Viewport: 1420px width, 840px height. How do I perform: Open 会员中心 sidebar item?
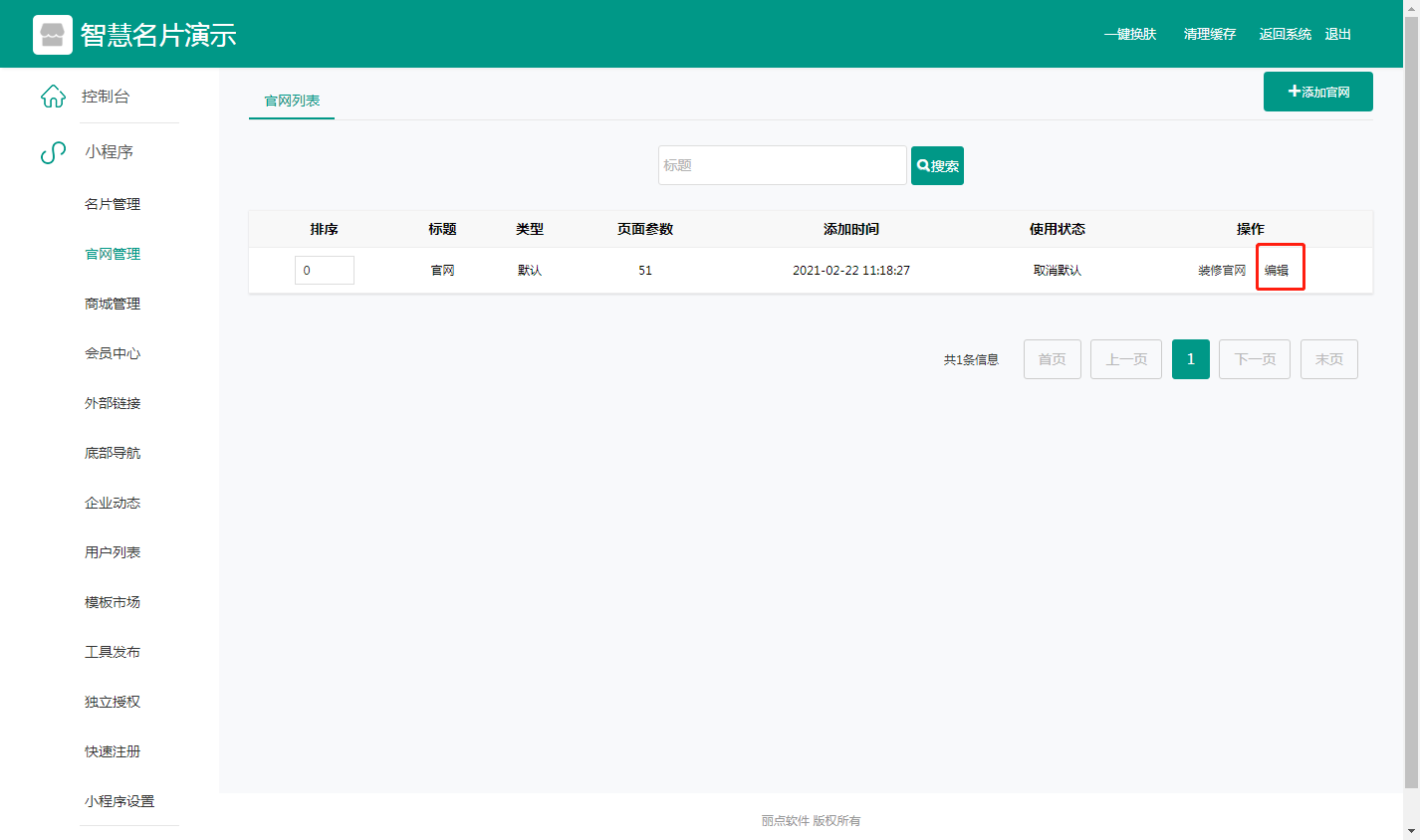113,353
